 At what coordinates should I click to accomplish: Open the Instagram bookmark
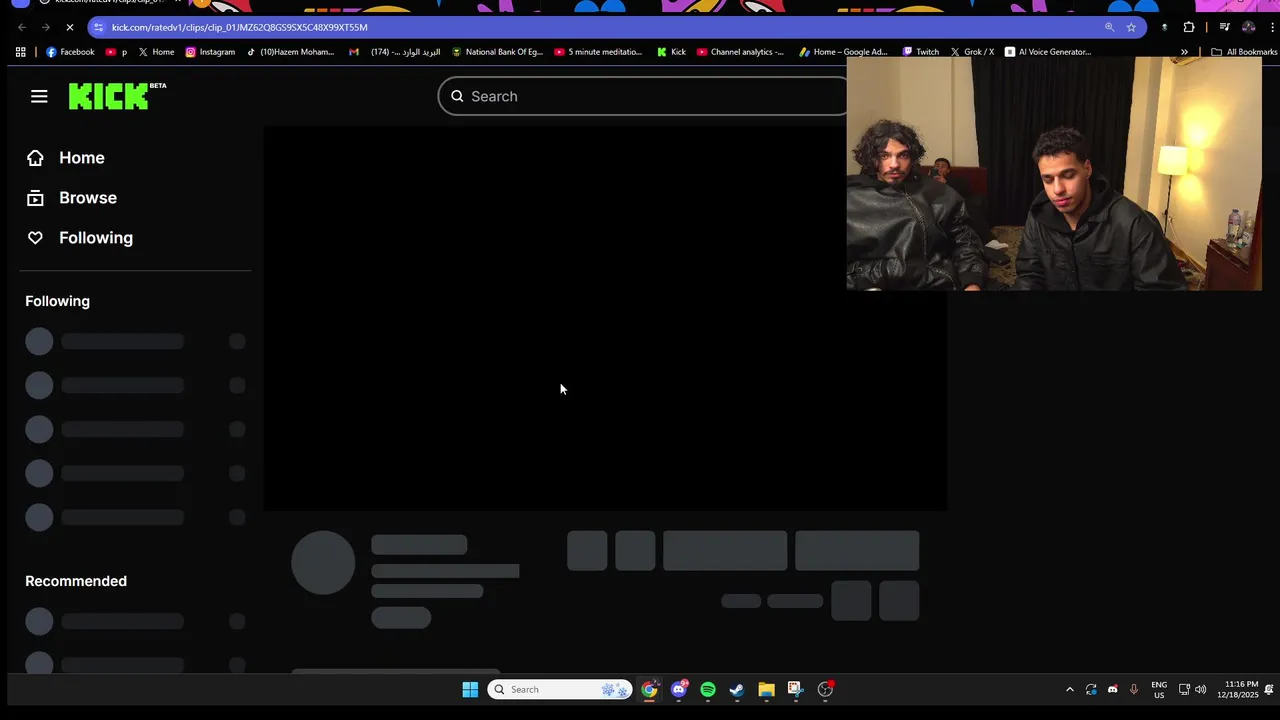[x=210, y=52]
